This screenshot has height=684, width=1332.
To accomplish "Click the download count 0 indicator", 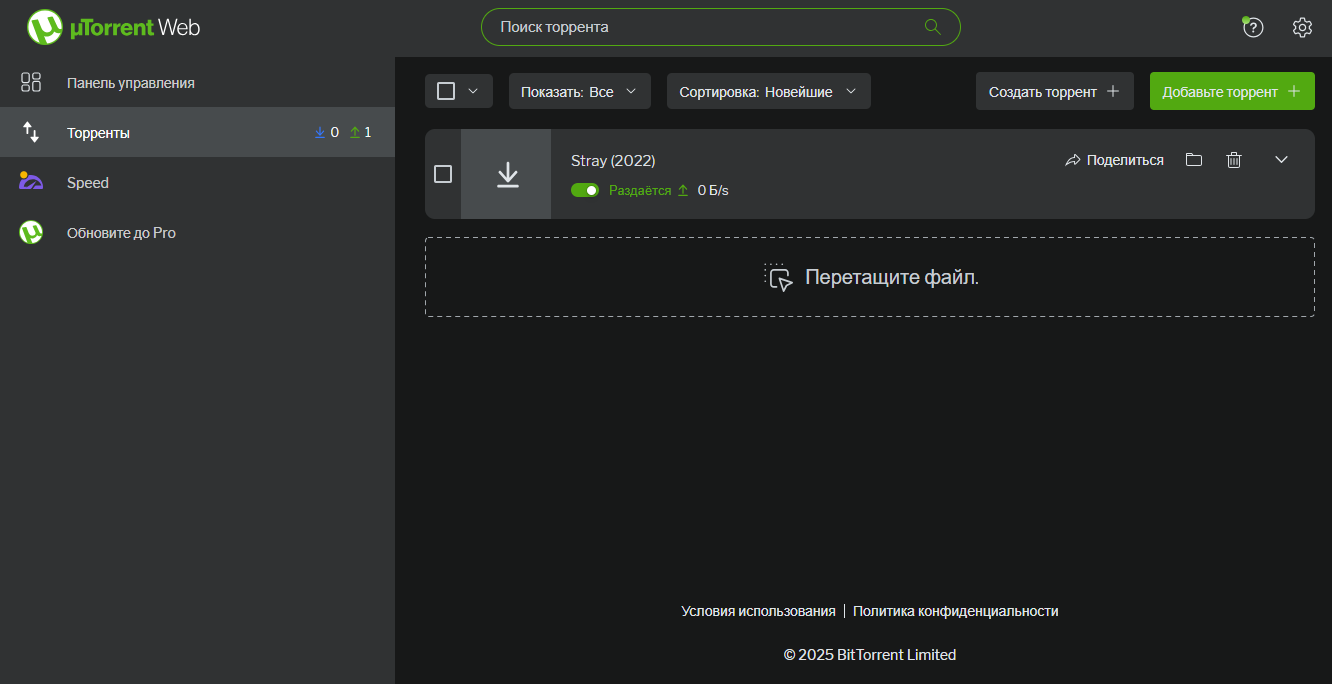I will coord(327,132).
